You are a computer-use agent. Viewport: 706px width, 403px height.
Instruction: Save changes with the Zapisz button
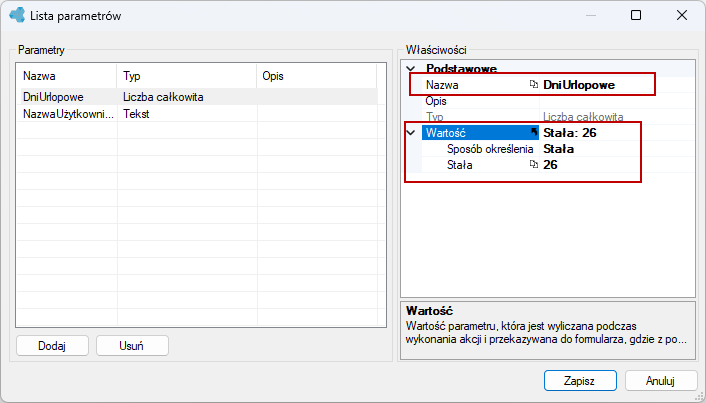coord(580,381)
